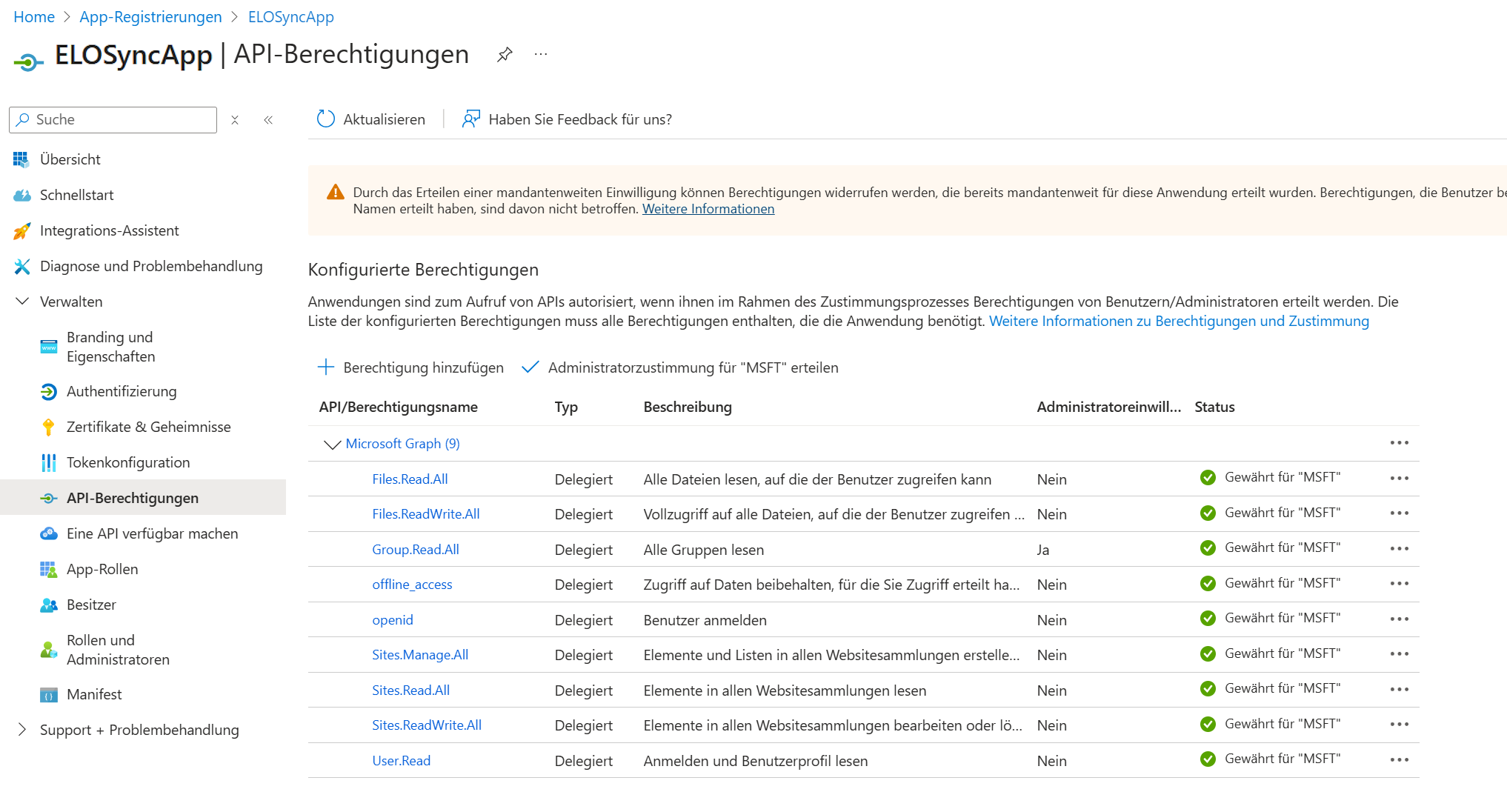Viewport: 1507px width, 812px height.
Task: Open options menu for Sites.Manage.All row
Action: pyautogui.click(x=1399, y=654)
